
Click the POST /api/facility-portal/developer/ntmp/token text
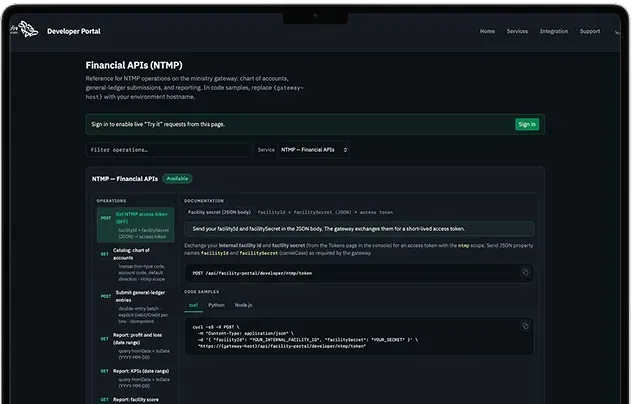pyautogui.click(x=252, y=273)
